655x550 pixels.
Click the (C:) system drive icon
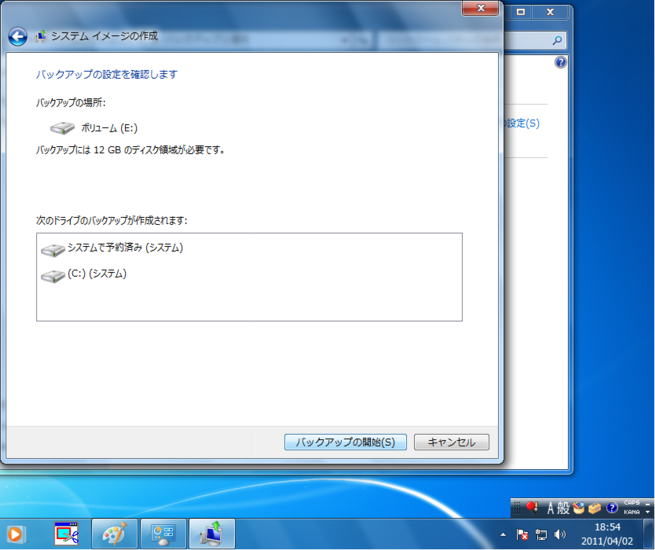click(53, 276)
